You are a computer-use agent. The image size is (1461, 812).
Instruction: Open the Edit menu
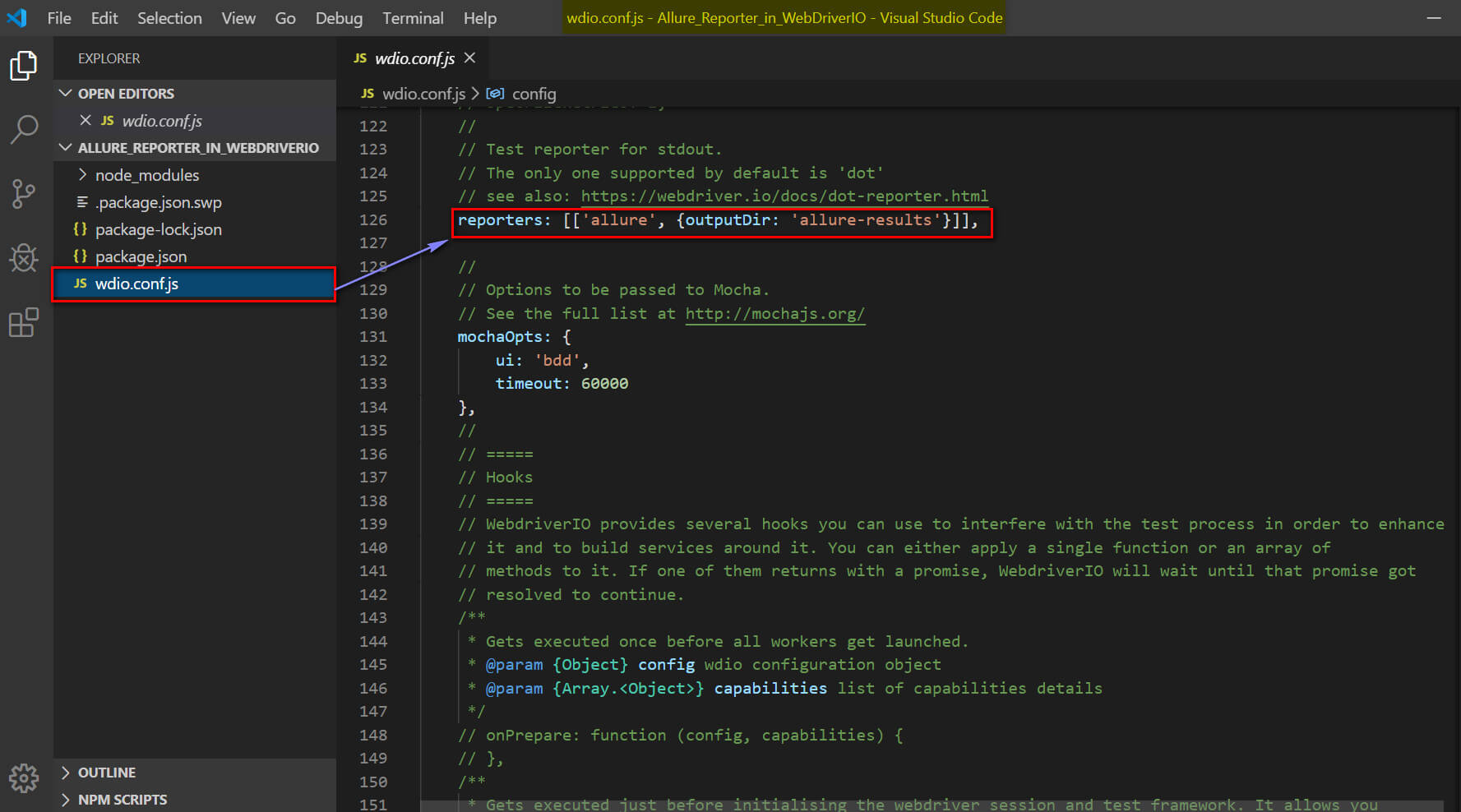pyautogui.click(x=104, y=18)
